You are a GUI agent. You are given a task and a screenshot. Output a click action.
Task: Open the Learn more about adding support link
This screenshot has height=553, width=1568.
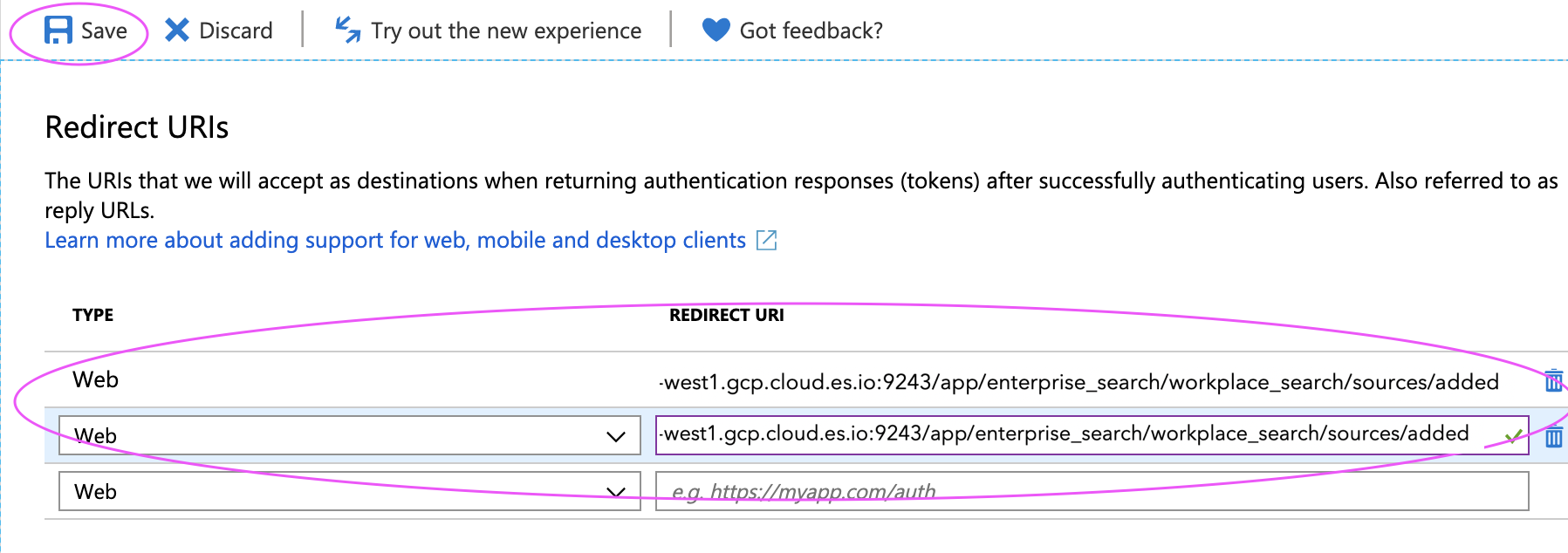tap(395, 241)
